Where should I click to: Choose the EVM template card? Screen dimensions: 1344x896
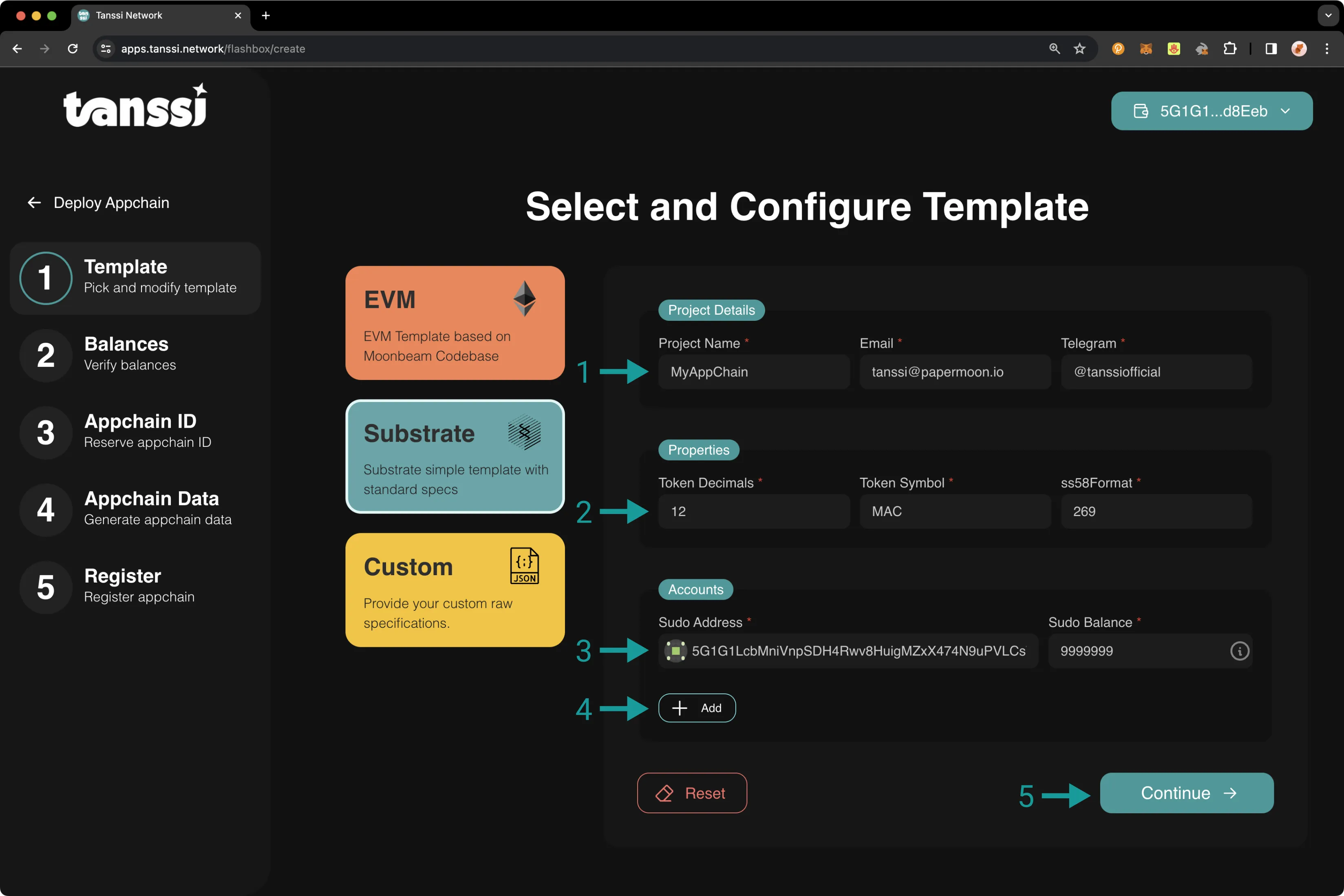pyautogui.click(x=455, y=323)
